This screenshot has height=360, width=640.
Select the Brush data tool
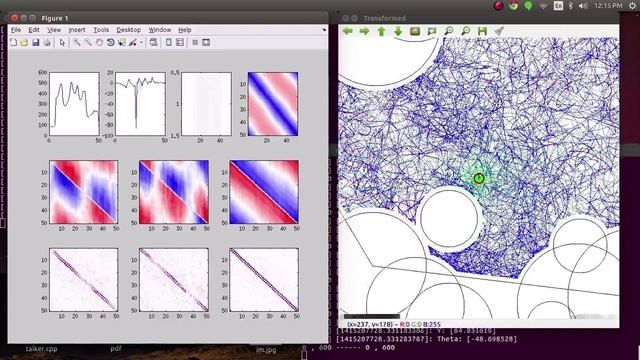coord(133,42)
